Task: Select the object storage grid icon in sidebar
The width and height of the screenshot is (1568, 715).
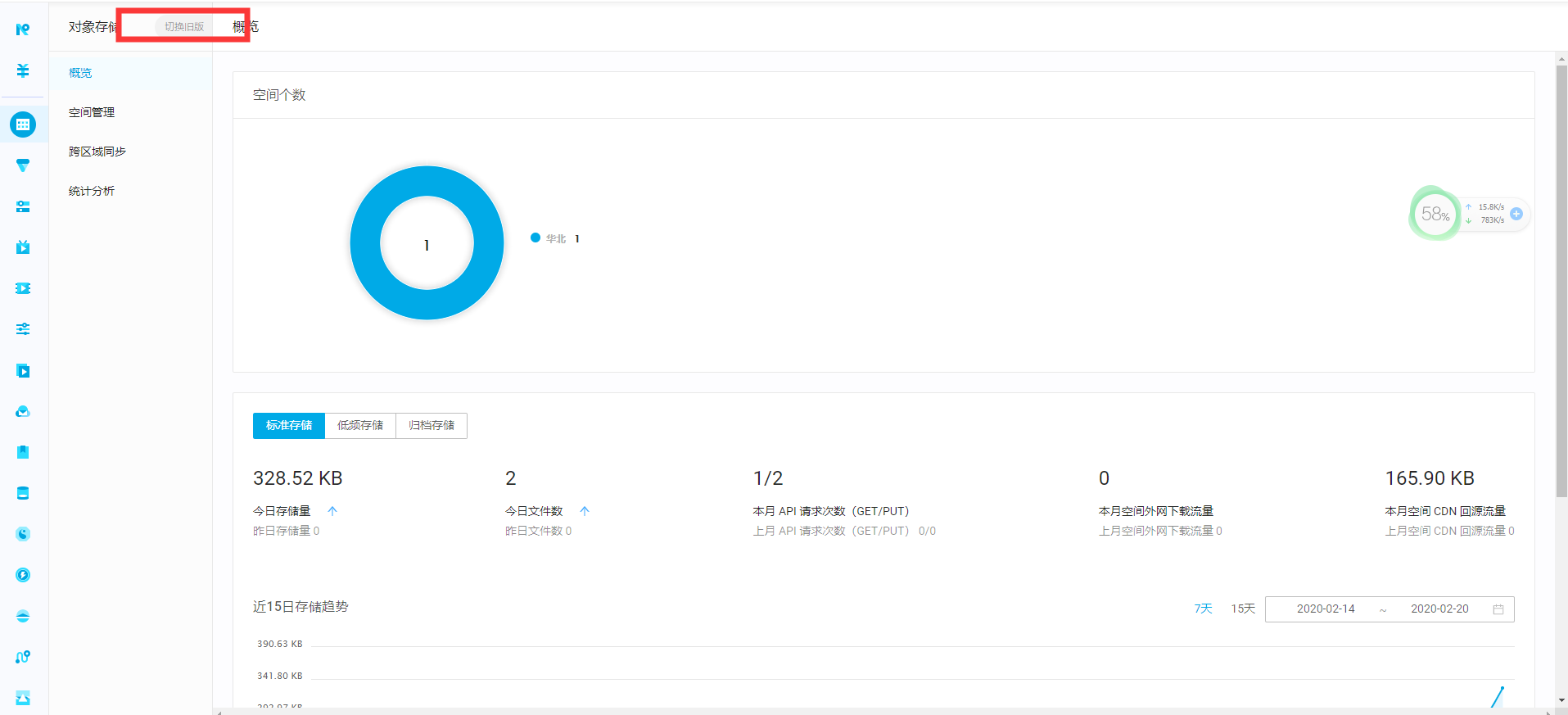Action: pyautogui.click(x=23, y=124)
